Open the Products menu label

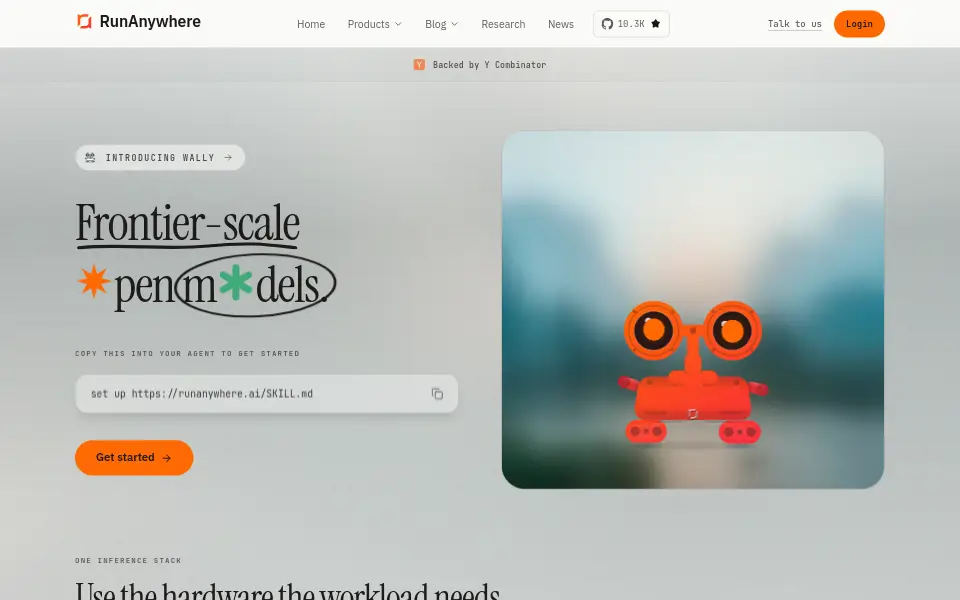coord(369,24)
